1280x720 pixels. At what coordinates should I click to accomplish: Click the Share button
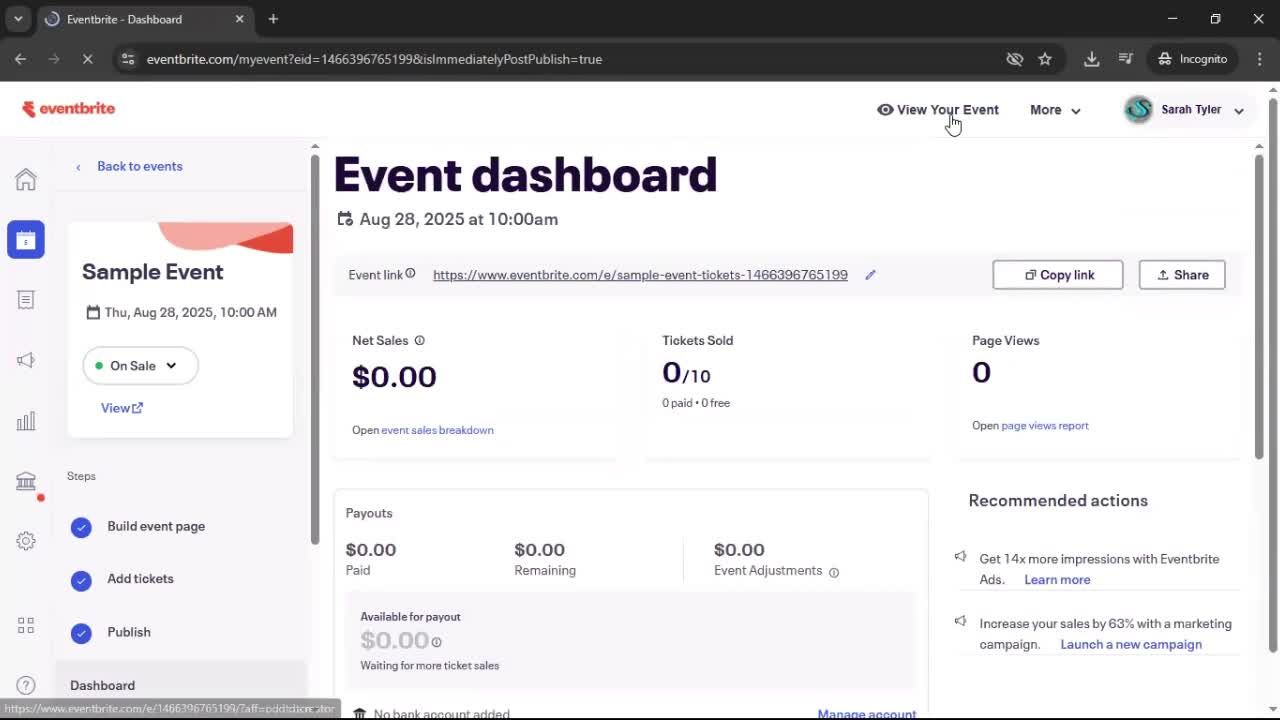point(1182,275)
